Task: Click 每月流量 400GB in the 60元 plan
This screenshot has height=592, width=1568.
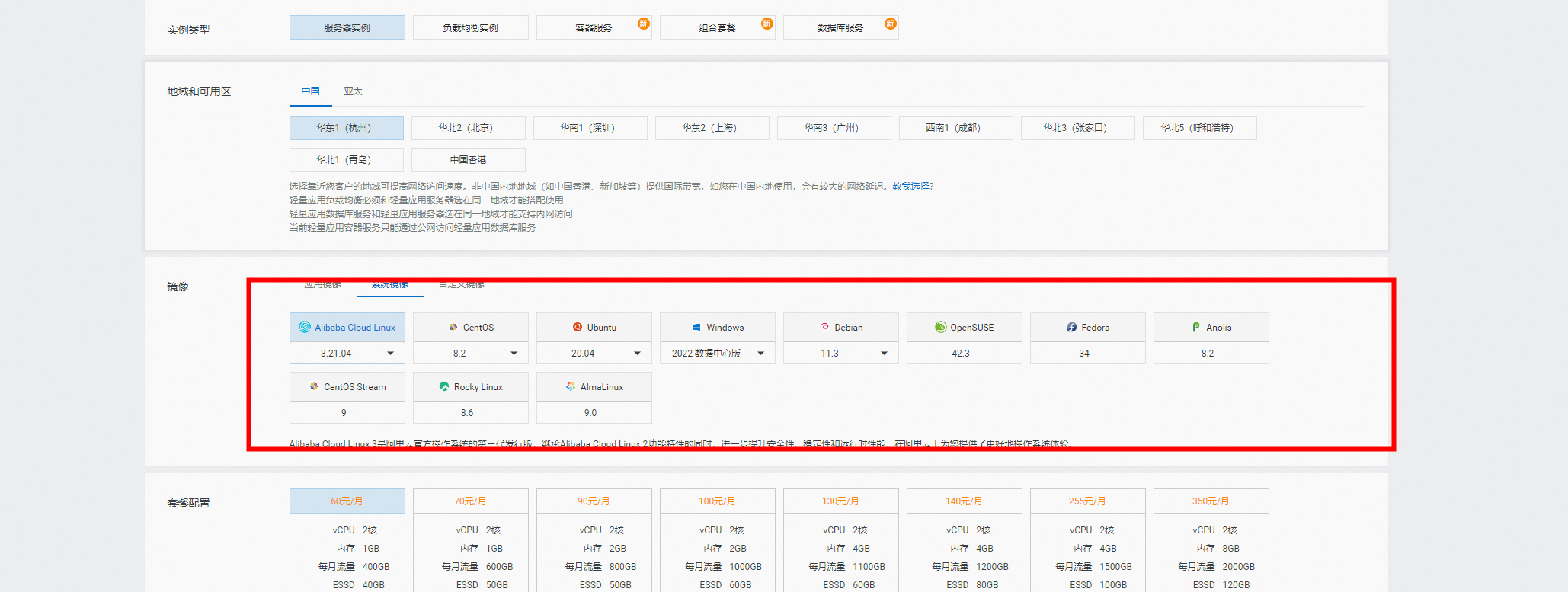Action: 354,567
